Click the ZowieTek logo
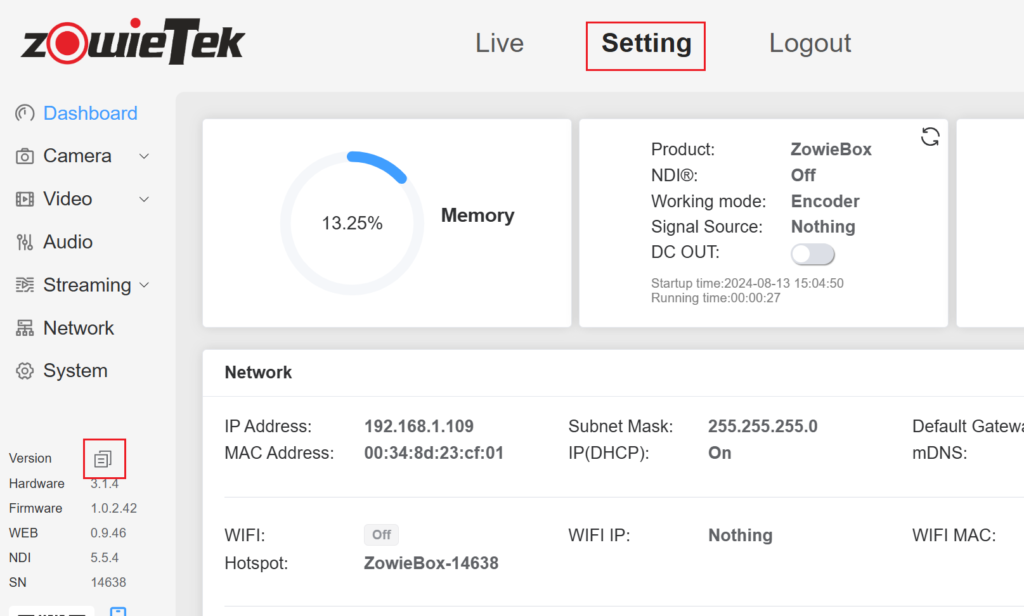Screen dimensions: 1024x616 (132, 42)
